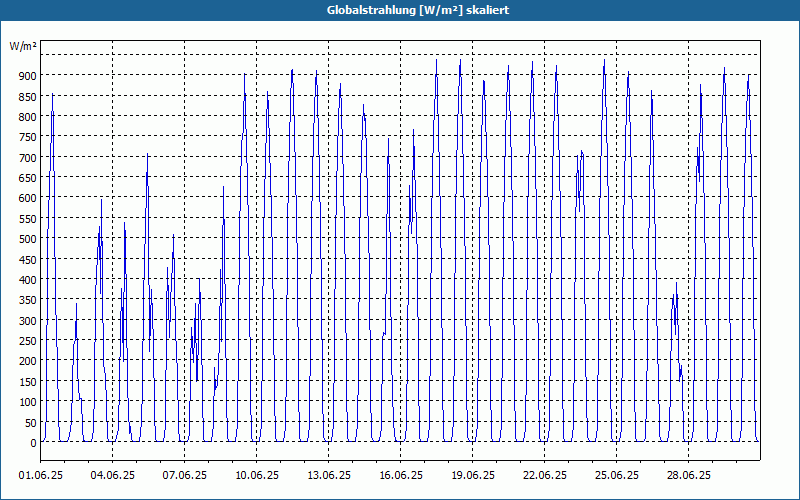Click the 'W/m²' unit label

(23, 46)
